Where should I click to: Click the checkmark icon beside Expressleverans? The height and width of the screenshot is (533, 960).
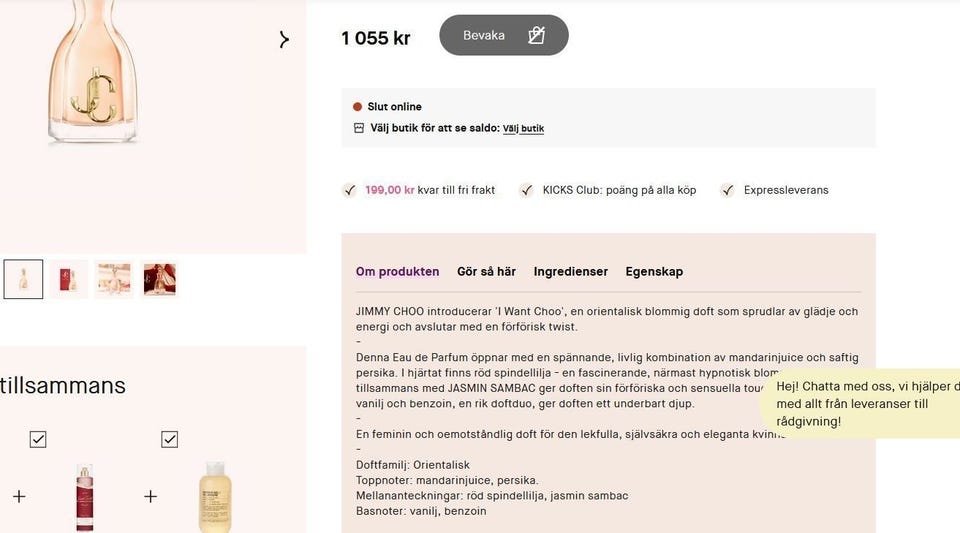click(728, 190)
